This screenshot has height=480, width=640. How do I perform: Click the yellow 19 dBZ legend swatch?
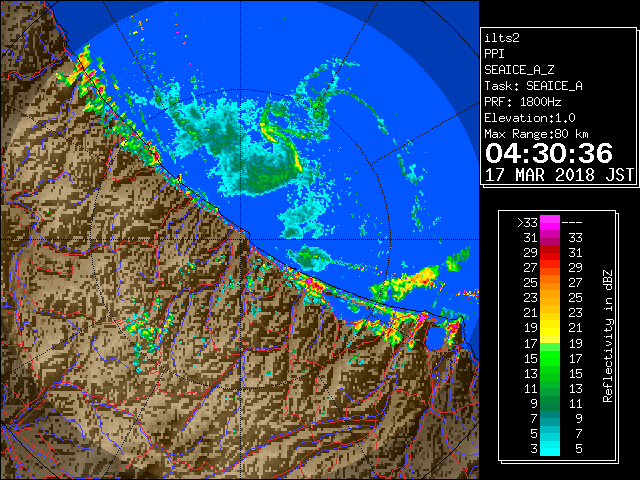point(550,328)
